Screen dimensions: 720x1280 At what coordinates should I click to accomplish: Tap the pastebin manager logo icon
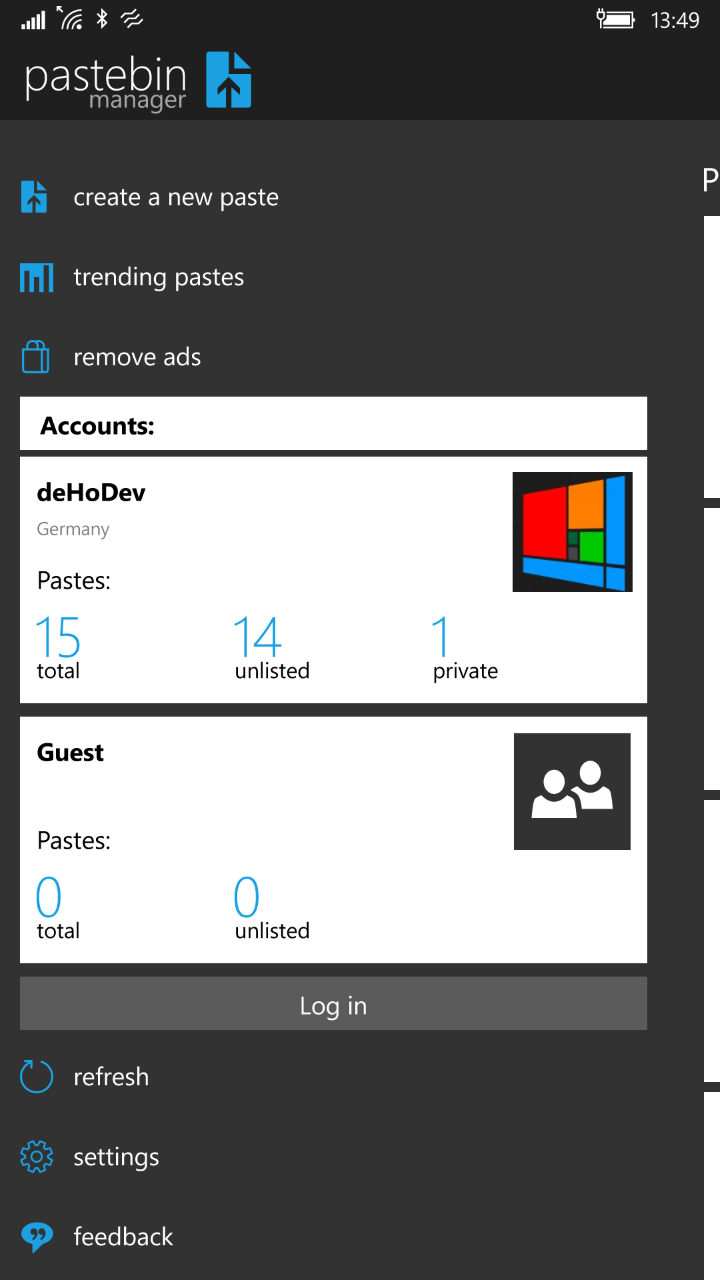tap(228, 80)
